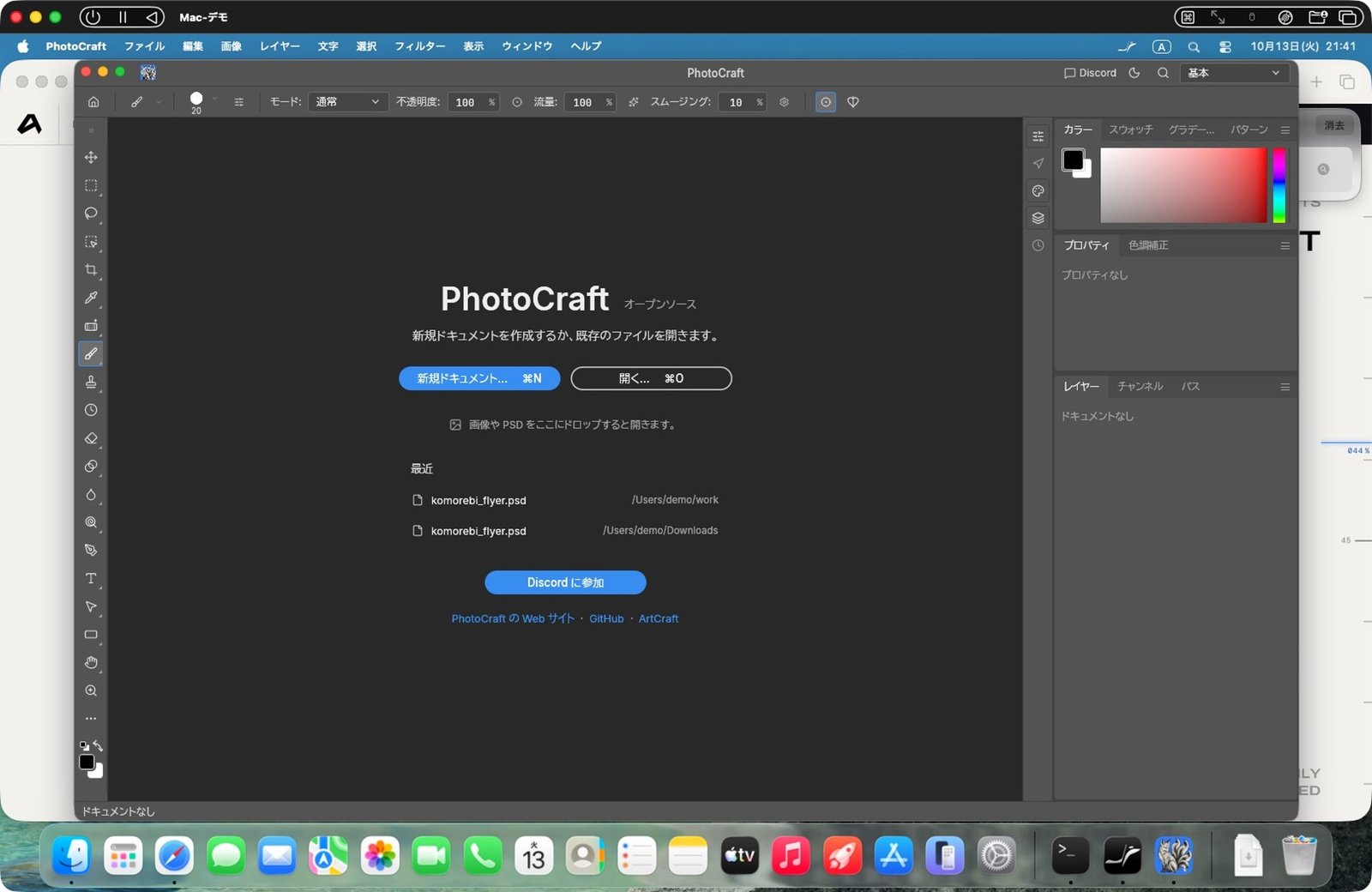Image resolution: width=1372 pixels, height=892 pixels.
Task: Select the Zoom tool in toolbar
Action: 91,690
